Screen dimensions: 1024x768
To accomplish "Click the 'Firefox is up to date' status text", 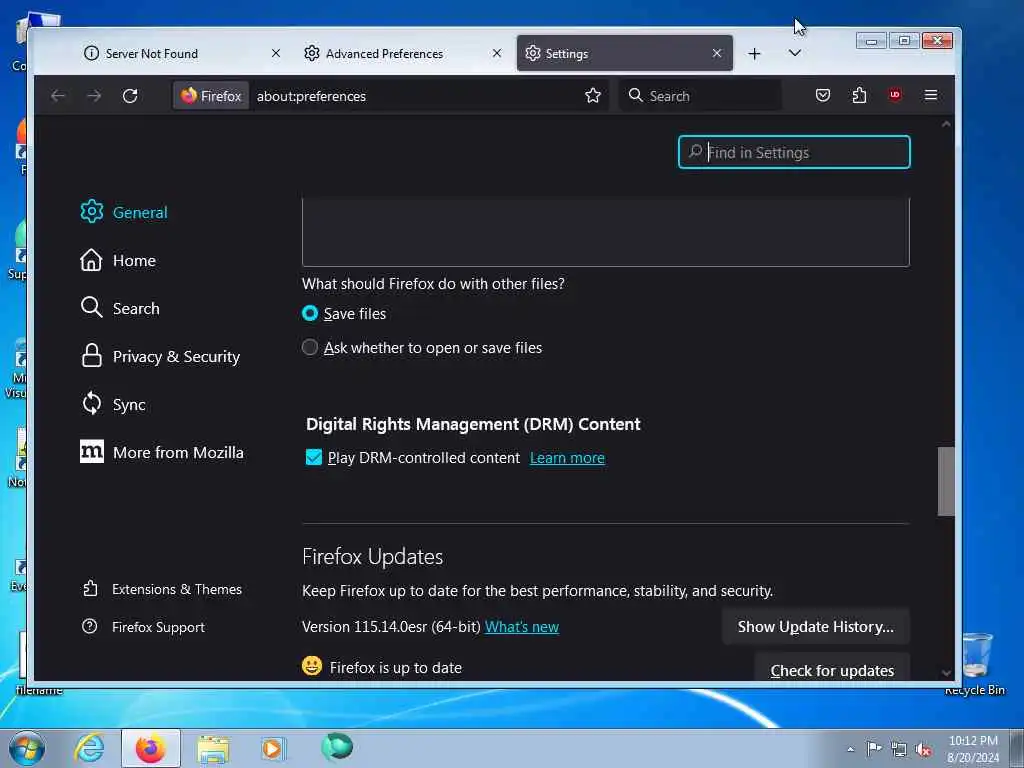I will (x=396, y=667).
